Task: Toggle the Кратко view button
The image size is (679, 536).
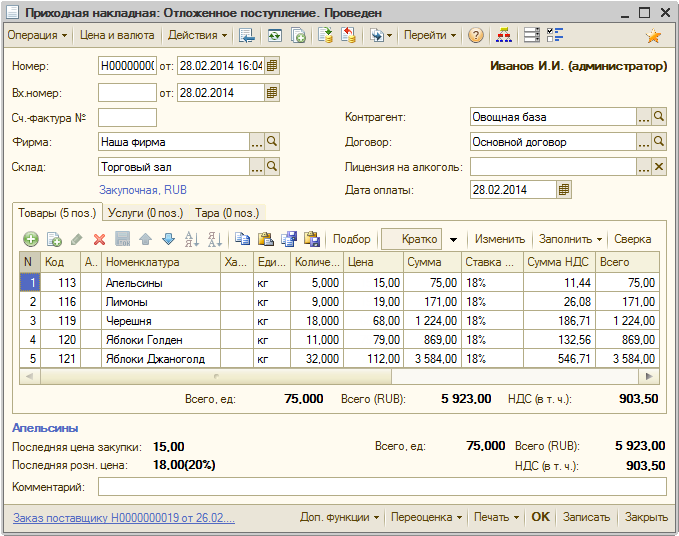Action: pyautogui.click(x=411, y=239)
